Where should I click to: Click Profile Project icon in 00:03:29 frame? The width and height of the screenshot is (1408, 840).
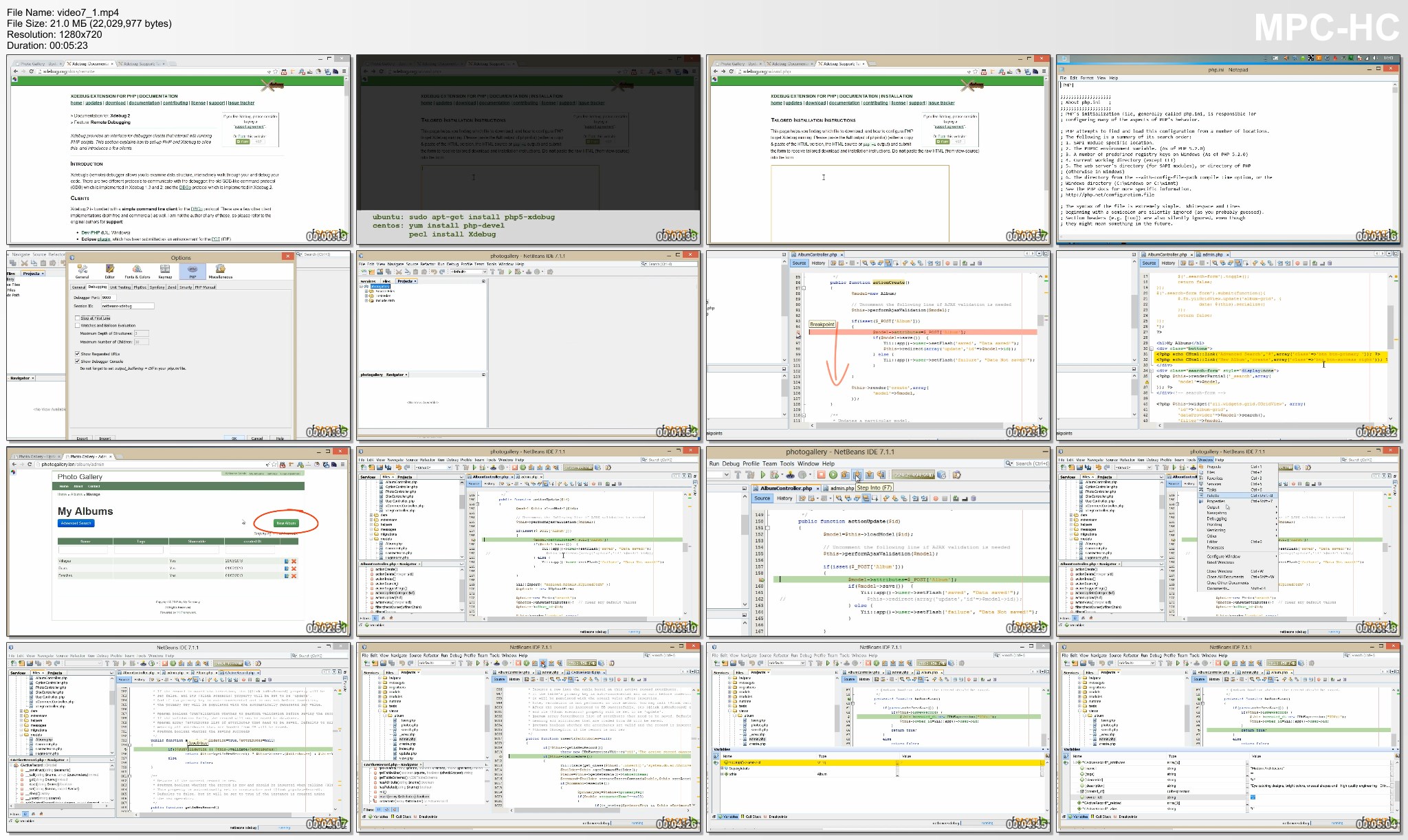[802, 474]
